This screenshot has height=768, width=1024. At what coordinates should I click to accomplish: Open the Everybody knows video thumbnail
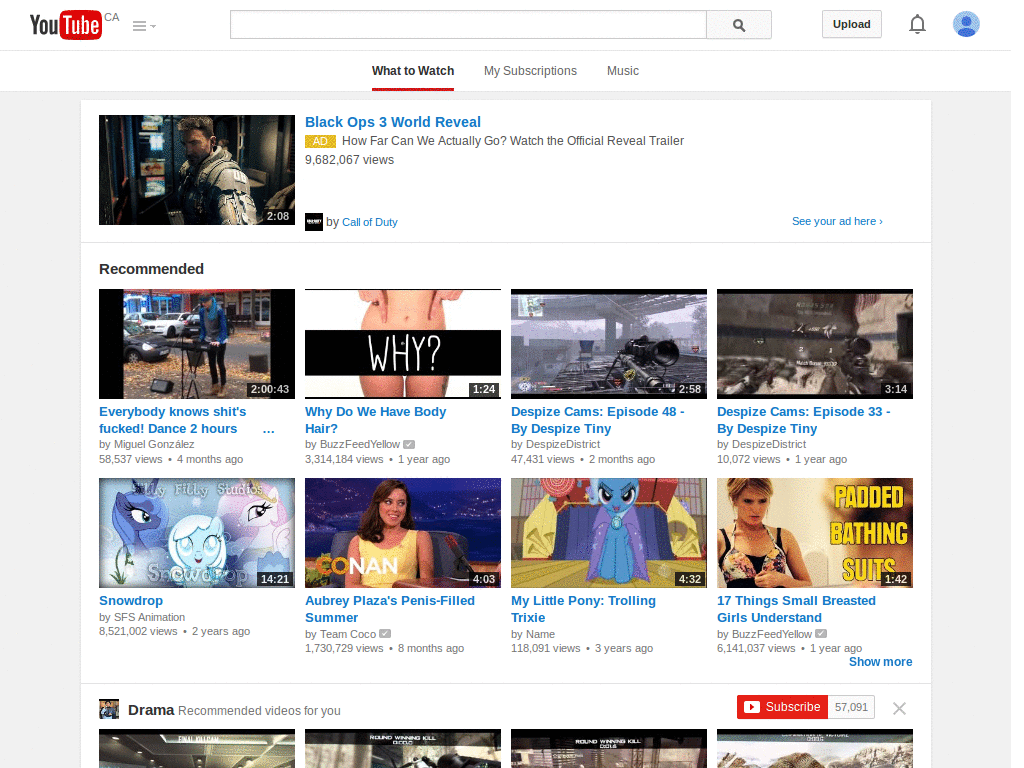(x=197, y=344)
